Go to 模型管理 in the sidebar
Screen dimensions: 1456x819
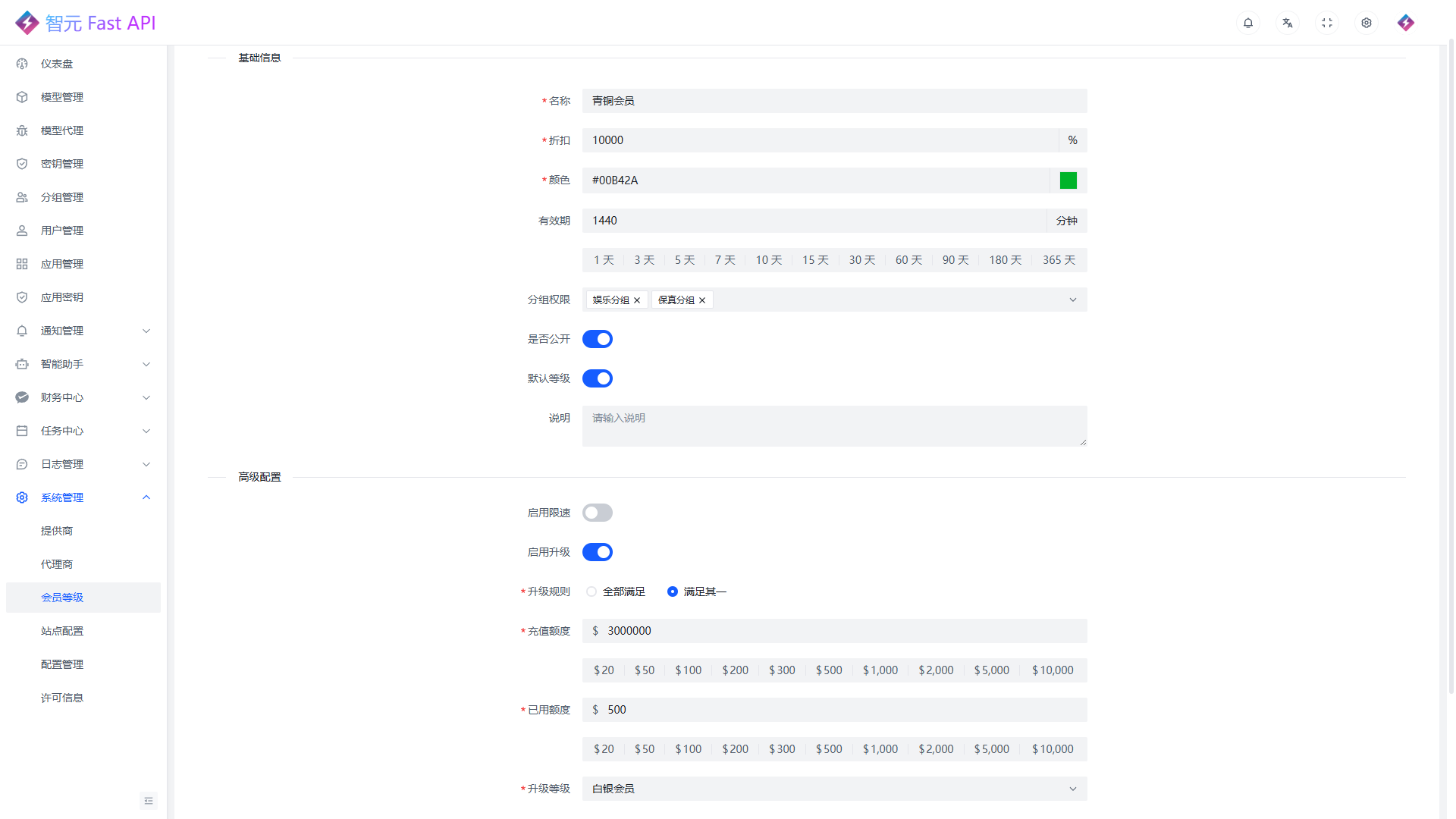tap(62, 97)
